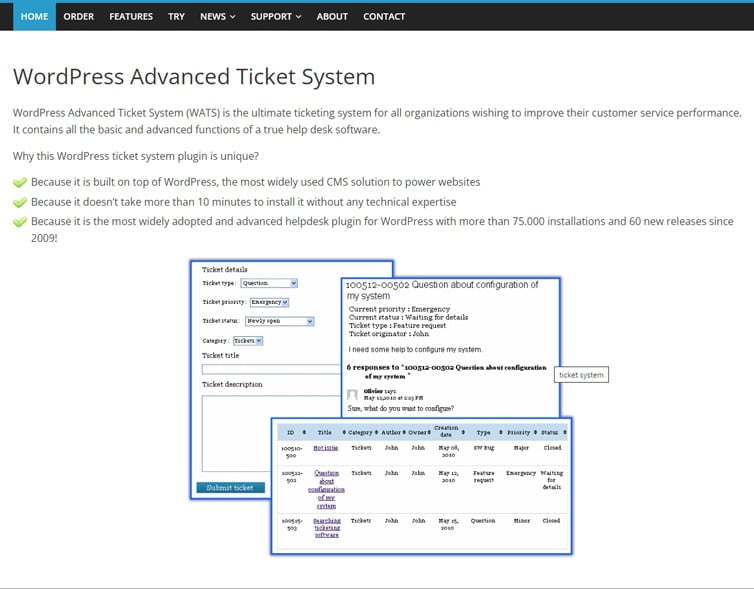Click the 'ticket system' tooltip label
The height and width of the screenshot is (589, 754).
[x=581, y=375]
